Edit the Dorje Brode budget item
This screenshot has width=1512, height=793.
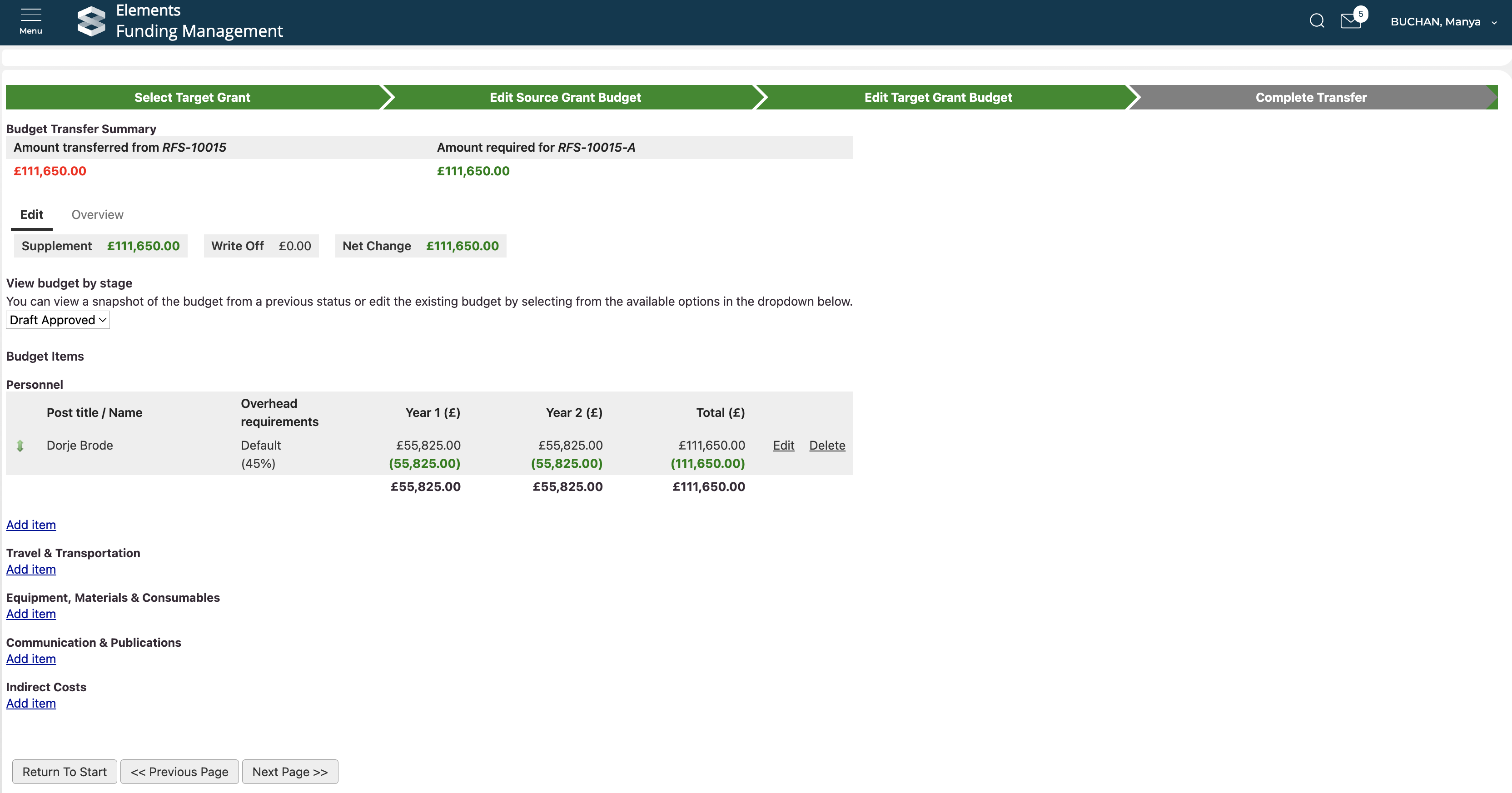pos(783,446)
